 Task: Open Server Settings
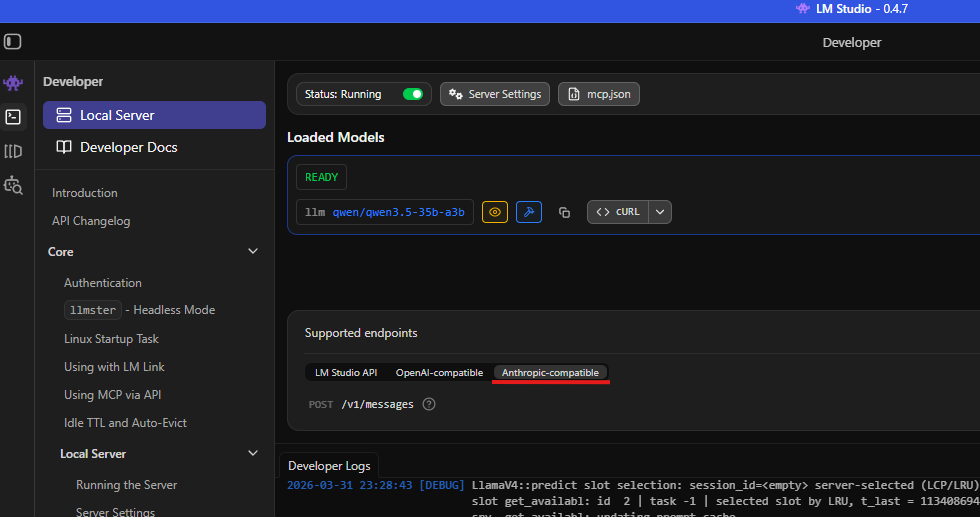[495, 94]
